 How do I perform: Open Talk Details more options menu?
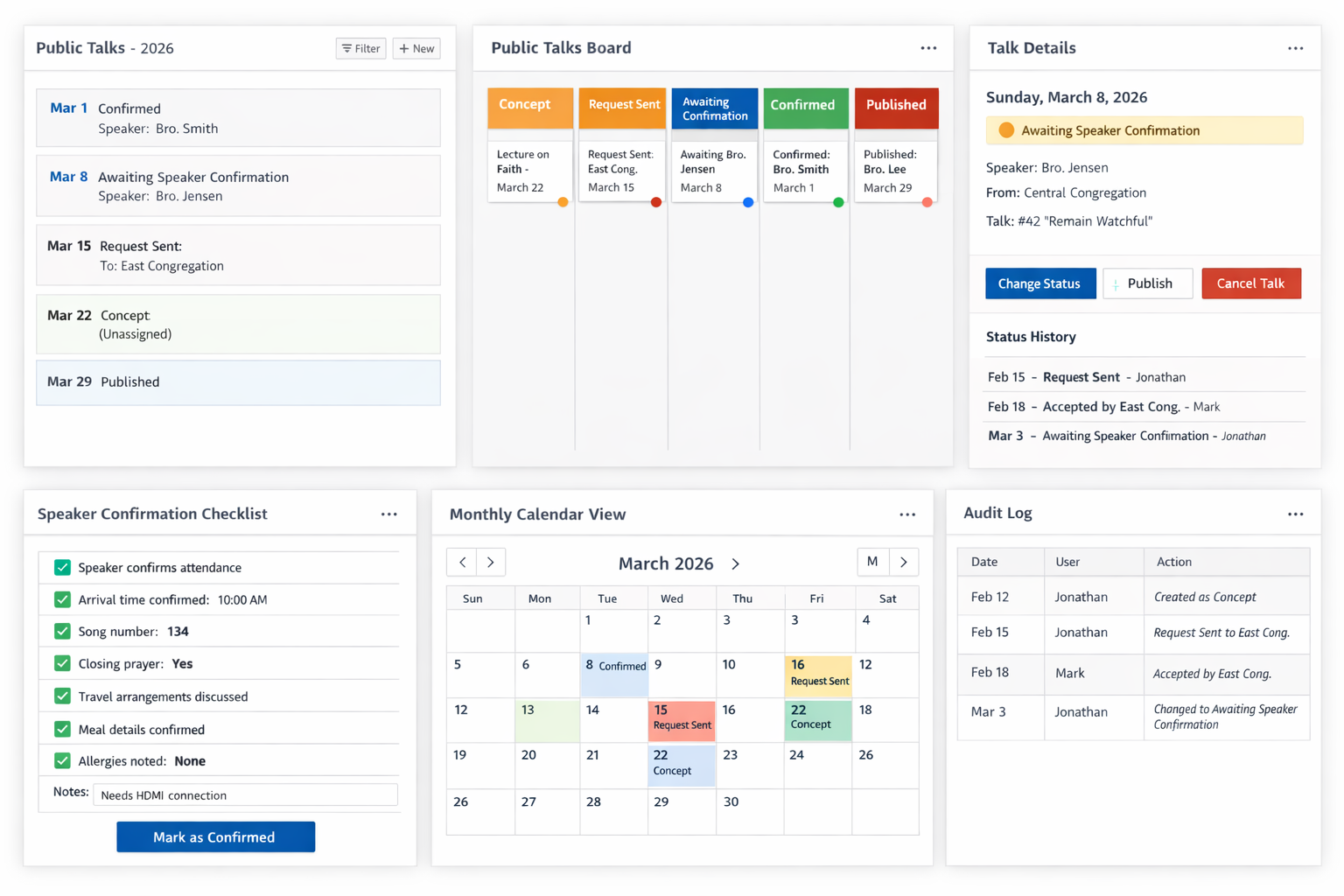(1295, 48)
